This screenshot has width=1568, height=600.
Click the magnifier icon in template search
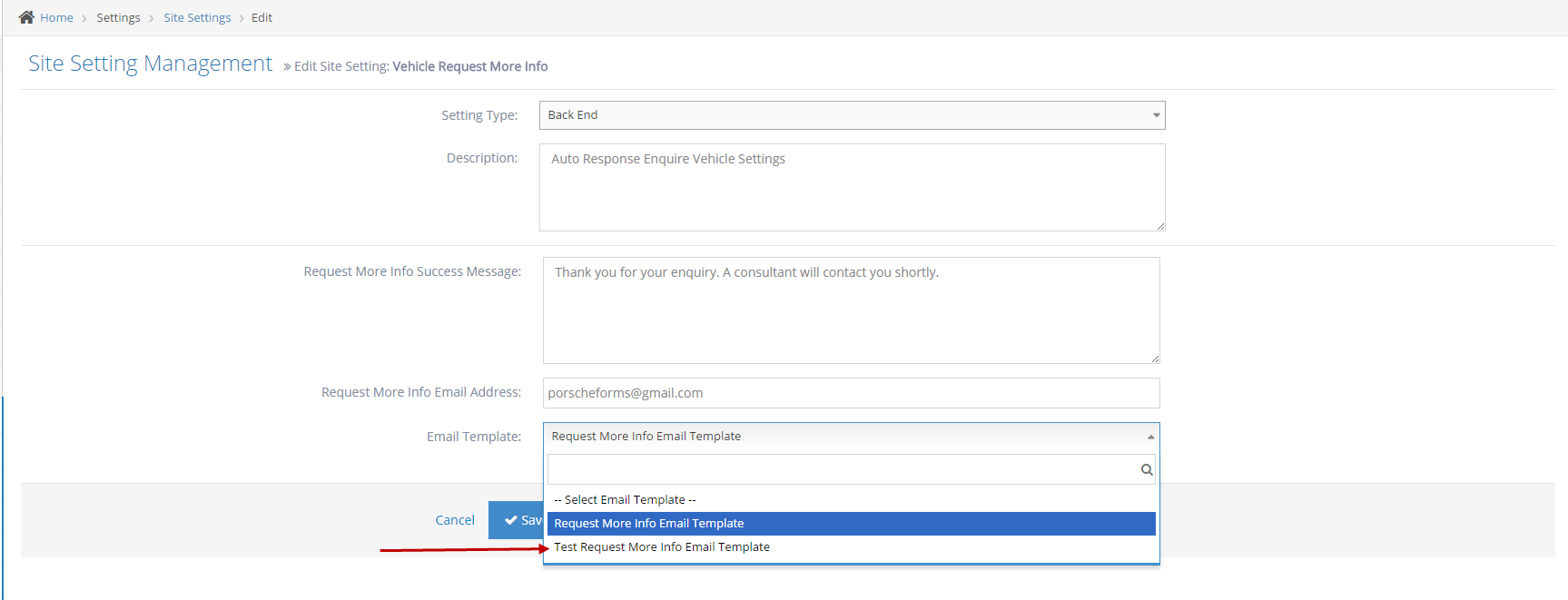pos(1146,469)
